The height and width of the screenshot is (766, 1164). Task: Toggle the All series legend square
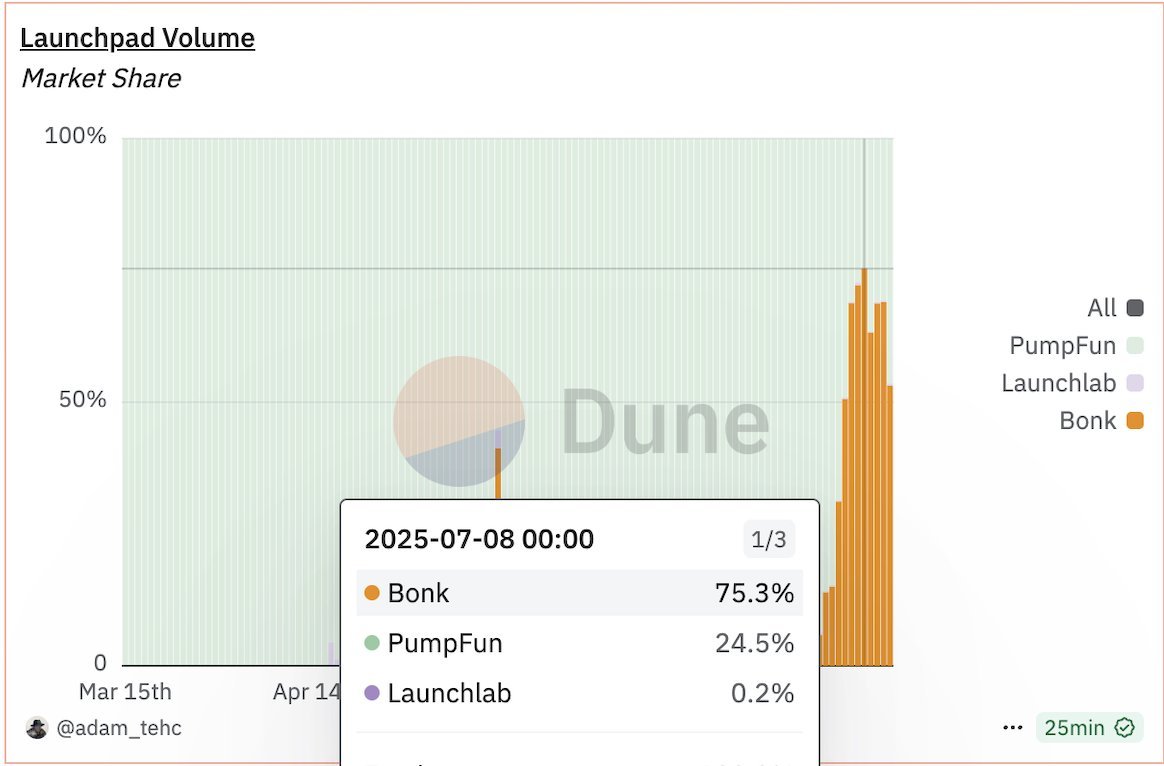[1134, 308]
